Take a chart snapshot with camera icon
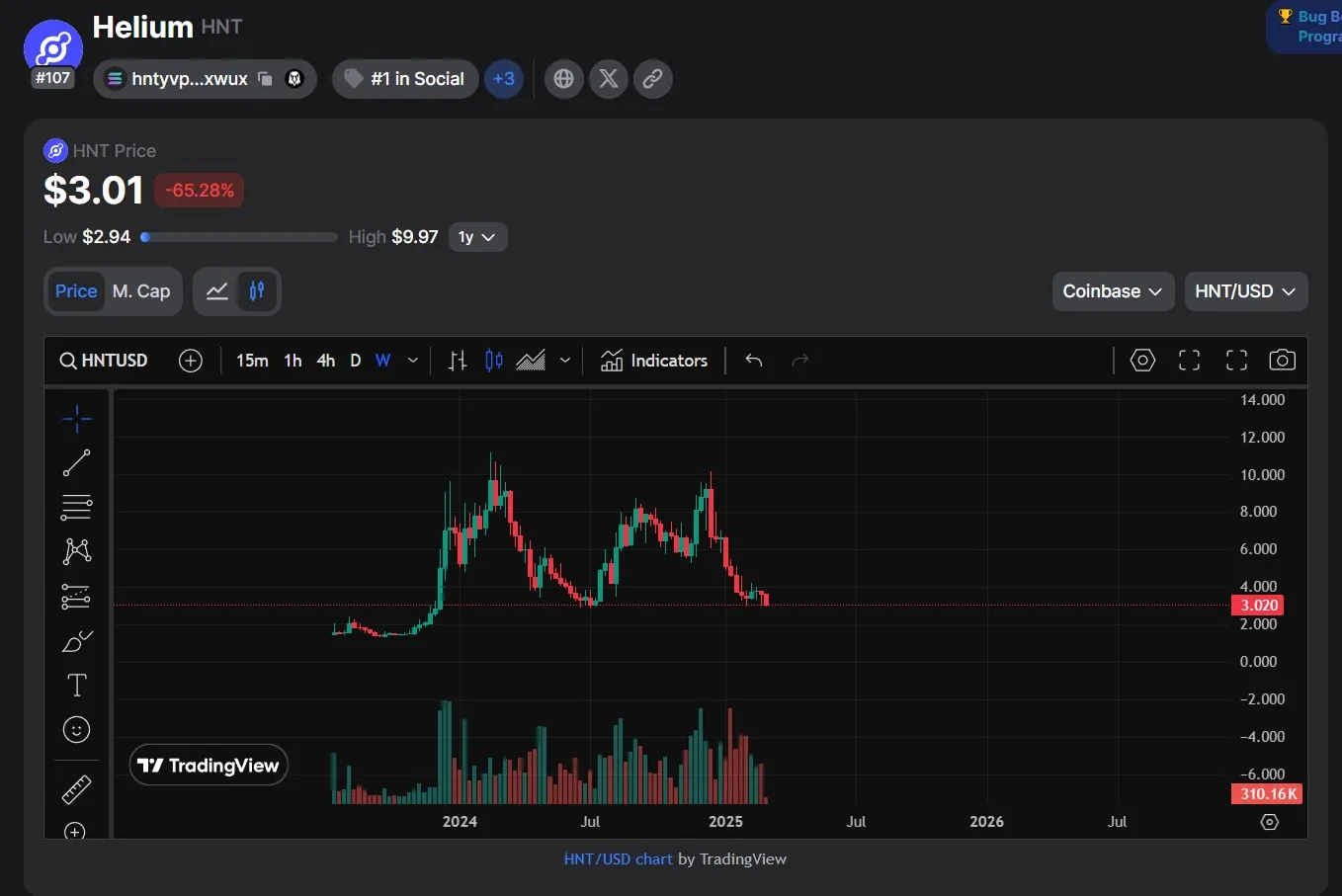The image size is (1342, 896). click(x=1282, y=361)
